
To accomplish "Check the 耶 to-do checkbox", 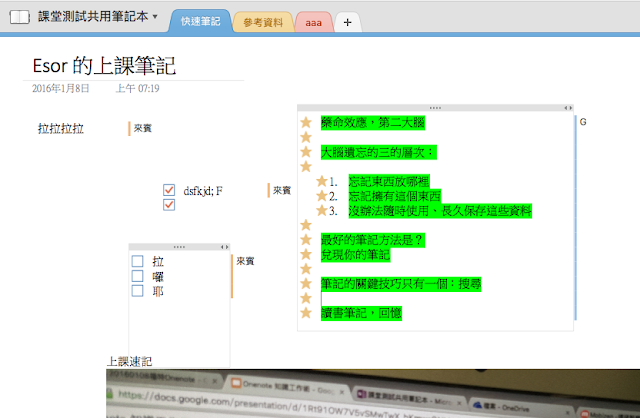I will coord(138,291).
